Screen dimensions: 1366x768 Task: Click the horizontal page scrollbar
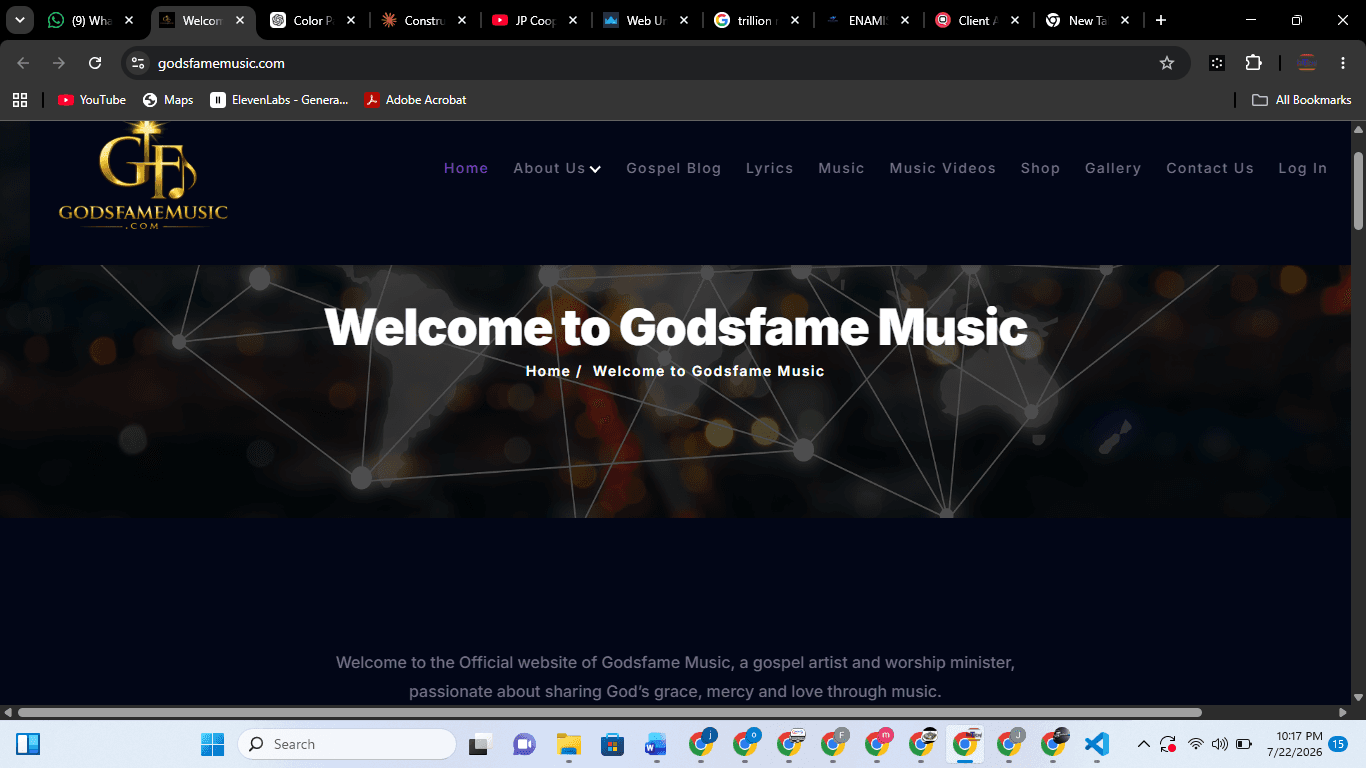pos(610,713)
